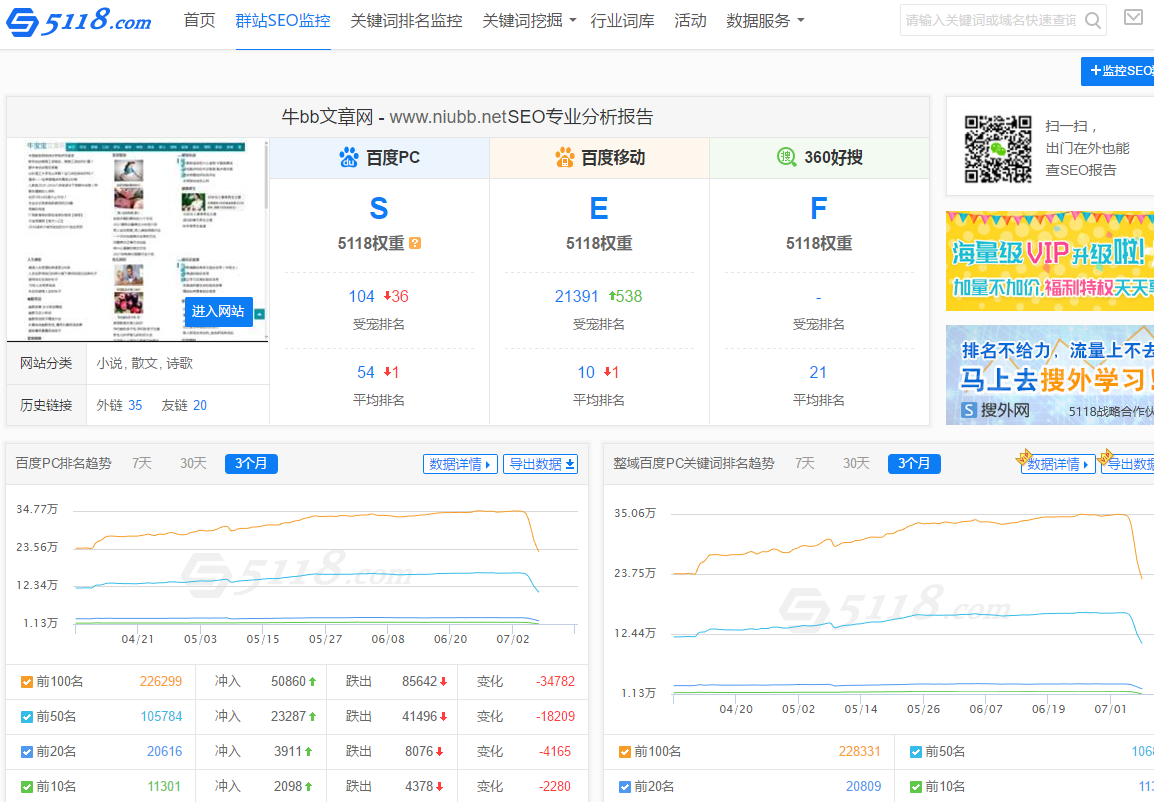The image size is (1154, 802).
Task: Click the search magnifier icon
Action: 1093,21
